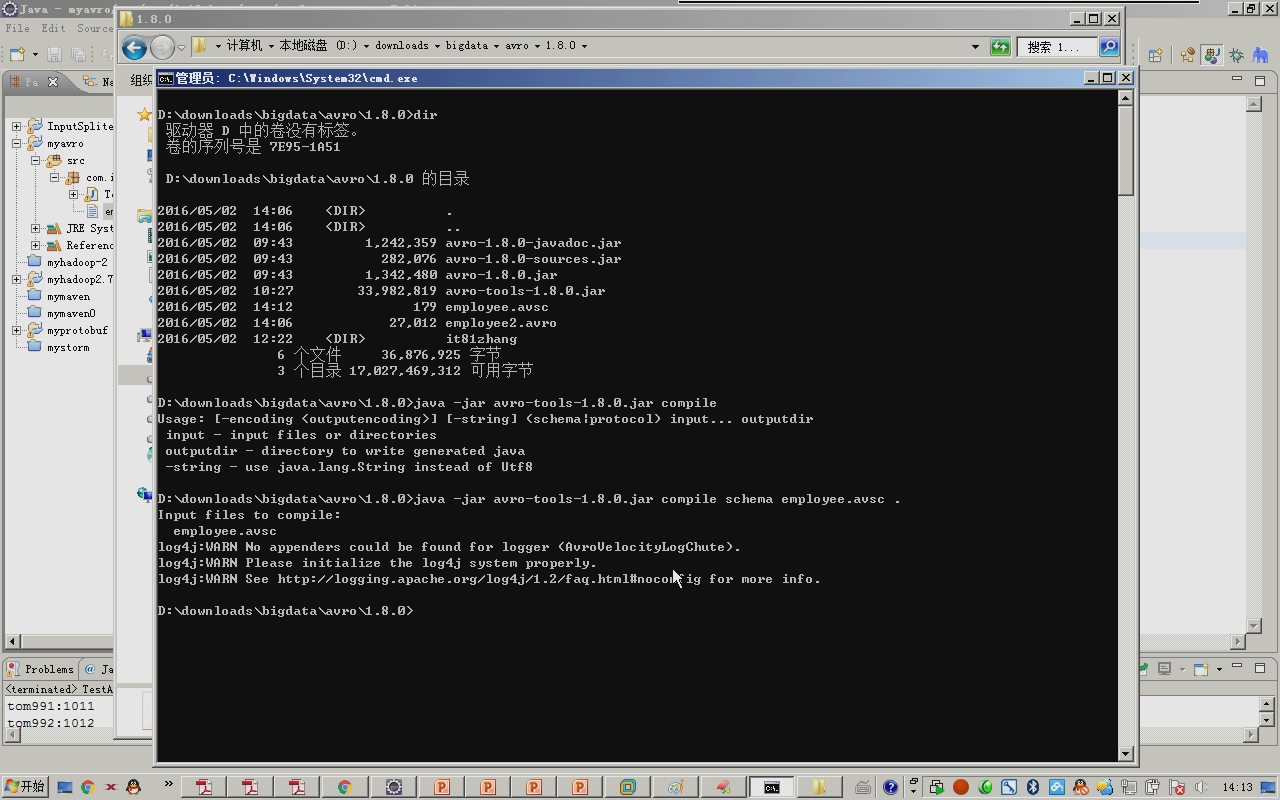Open the Eclipse Edit menu
The height and width of the screenshot is (800, 1280).
[x=52, y=28]
